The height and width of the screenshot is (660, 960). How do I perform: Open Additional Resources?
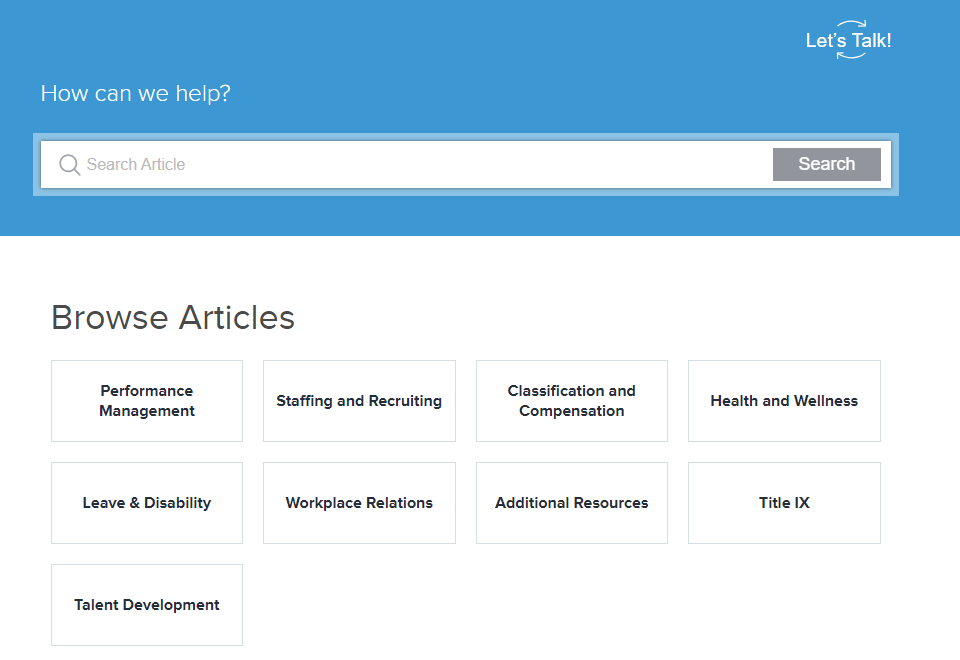pyautogui.click(x=571, y=502)
